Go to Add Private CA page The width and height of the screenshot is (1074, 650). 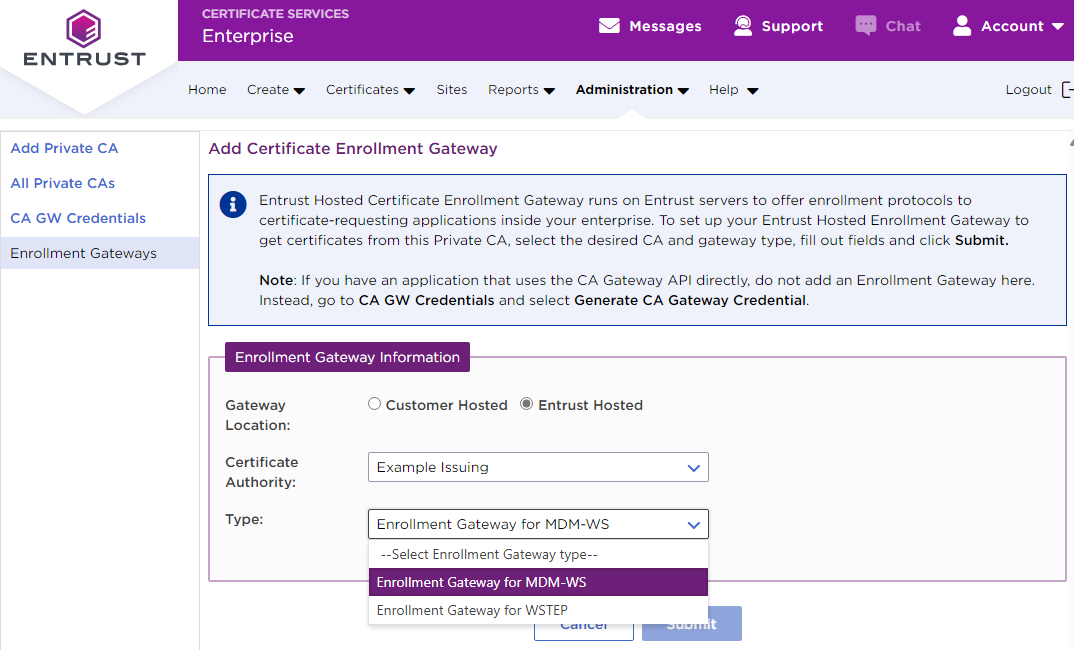pos(64,148)
